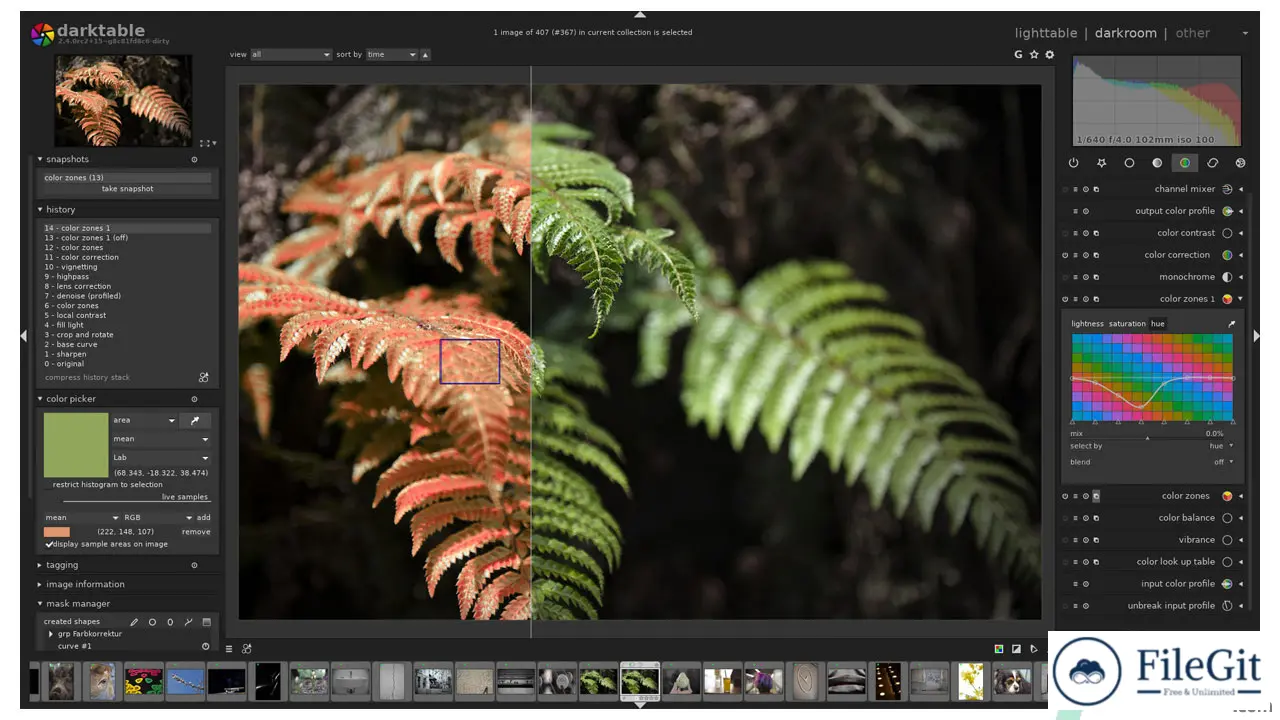The image size is (1280, 720).
Task: Open global preferences gear icon
Action: tap(1049, 54)
